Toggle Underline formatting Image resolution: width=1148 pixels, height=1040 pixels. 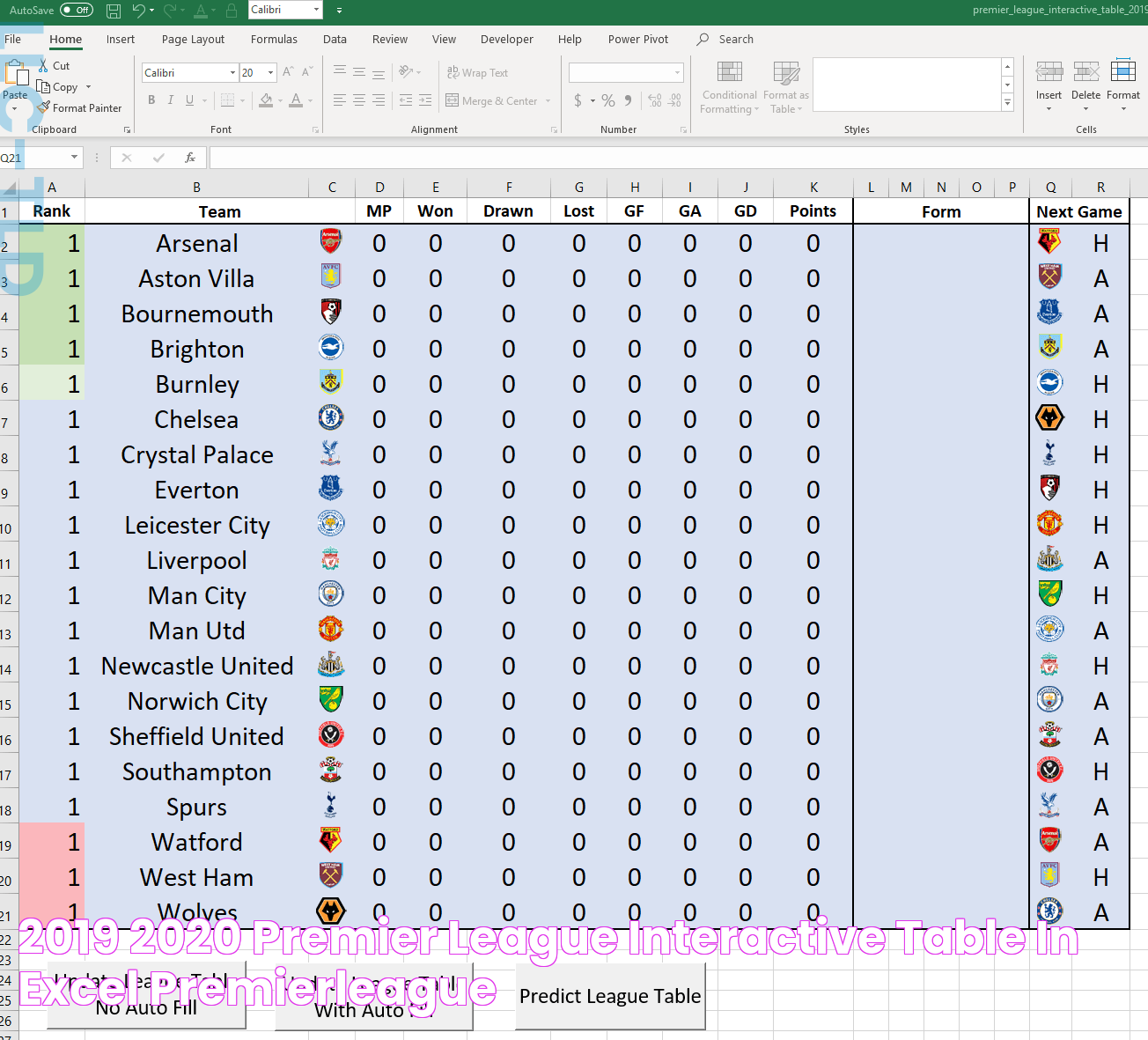tap(189, 100)
